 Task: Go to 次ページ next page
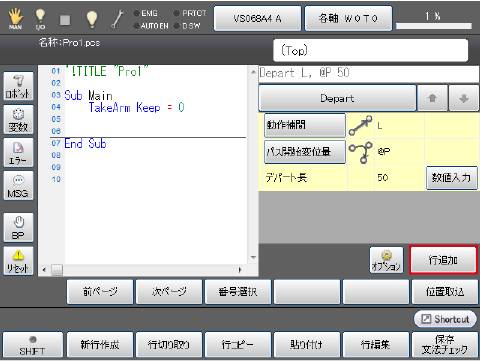point(169,292)
